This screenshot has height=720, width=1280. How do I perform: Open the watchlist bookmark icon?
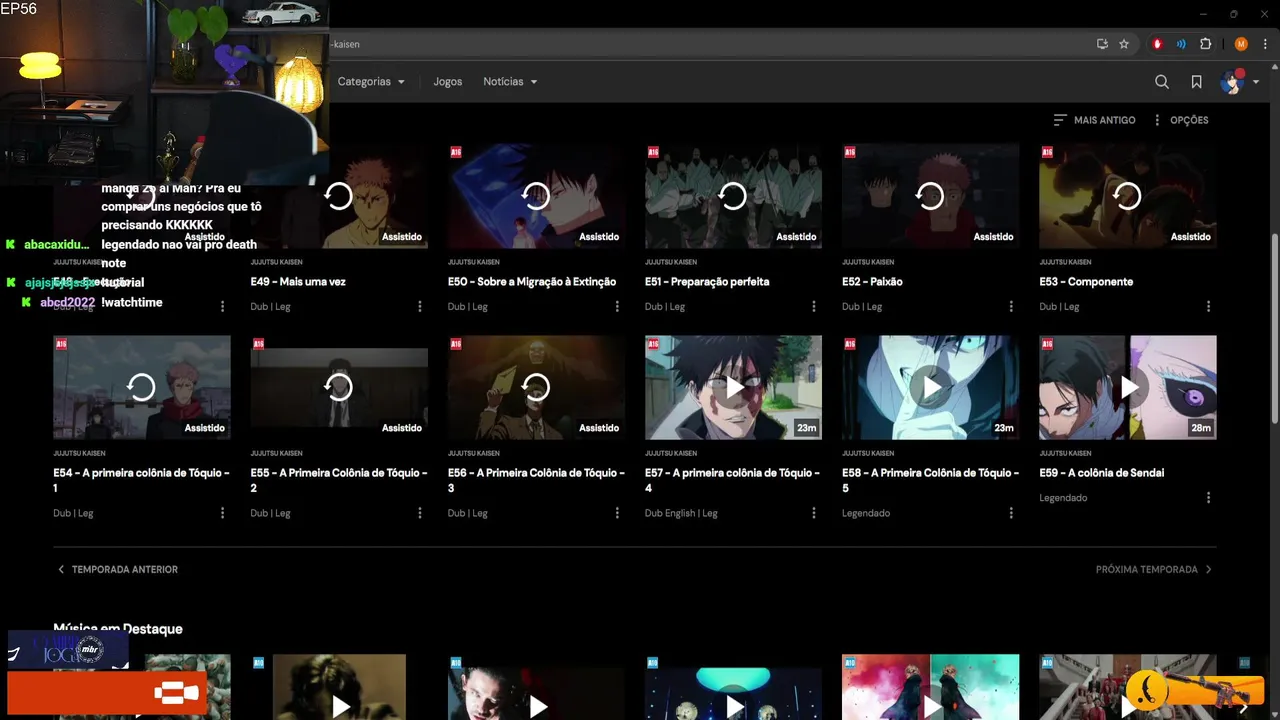coord(1196,82)
